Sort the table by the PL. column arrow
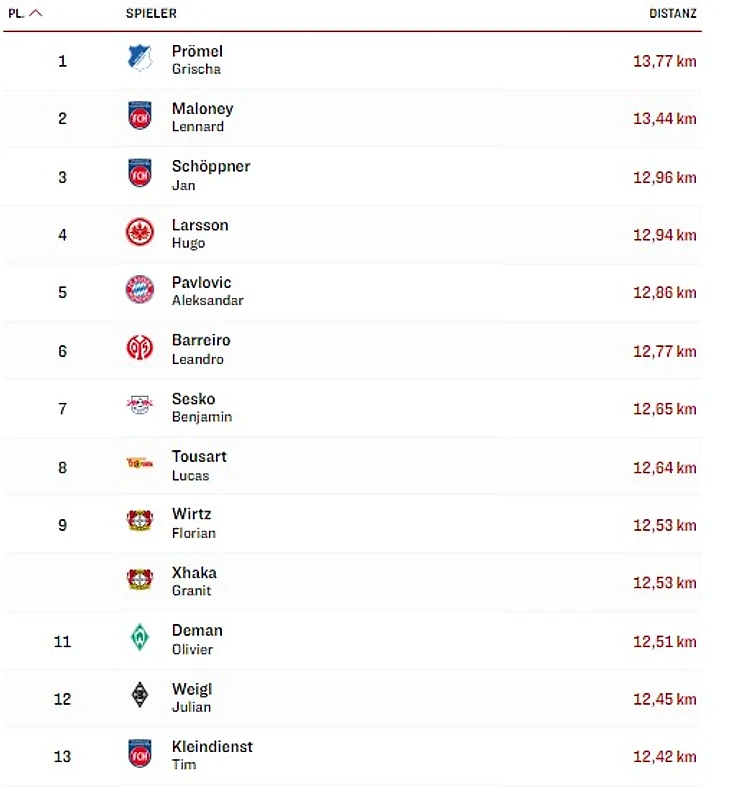The image size is (730, 787). click(x=36, y=14)
